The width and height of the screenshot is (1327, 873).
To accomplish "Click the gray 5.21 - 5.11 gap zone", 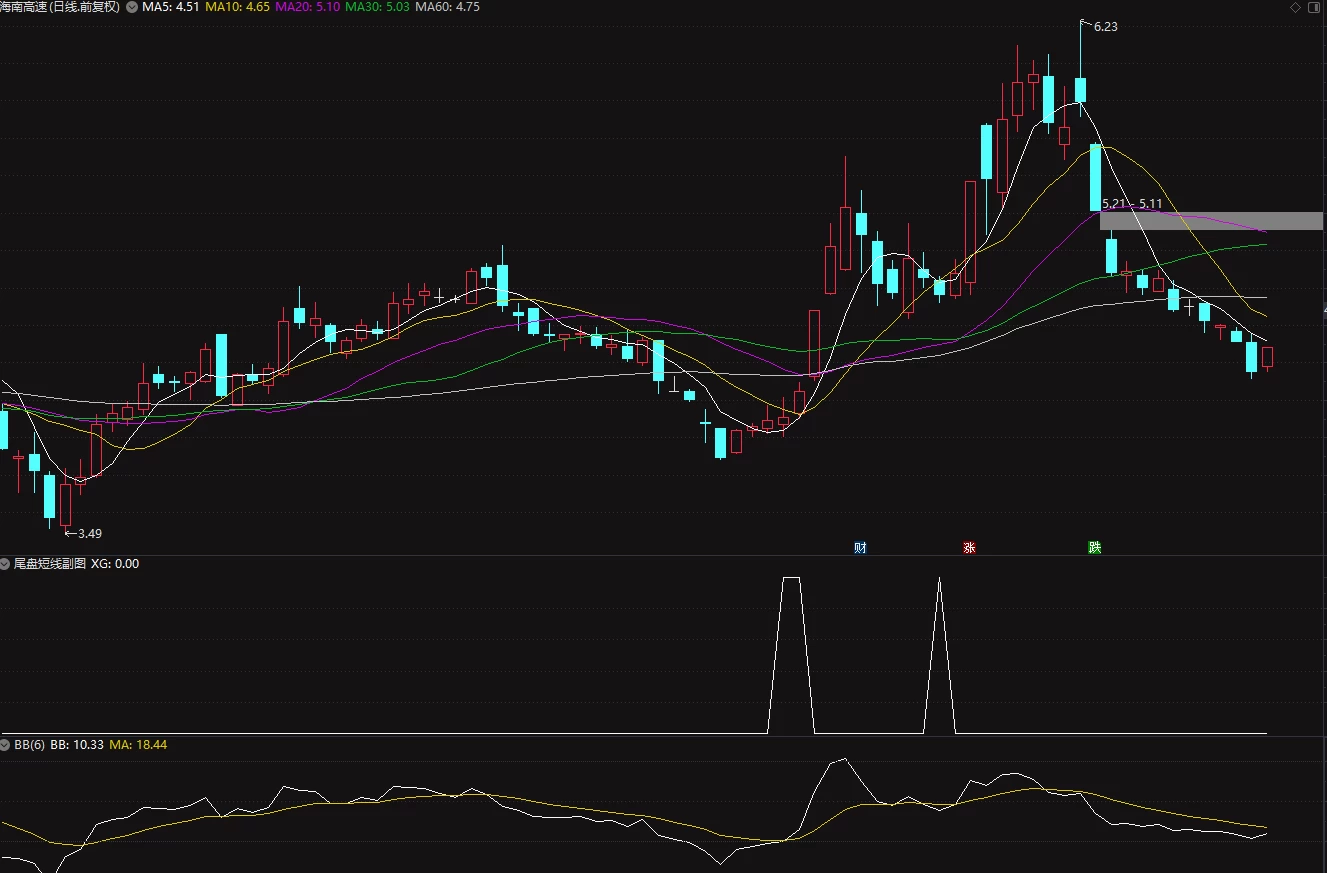I will [x=1211, y=221].
